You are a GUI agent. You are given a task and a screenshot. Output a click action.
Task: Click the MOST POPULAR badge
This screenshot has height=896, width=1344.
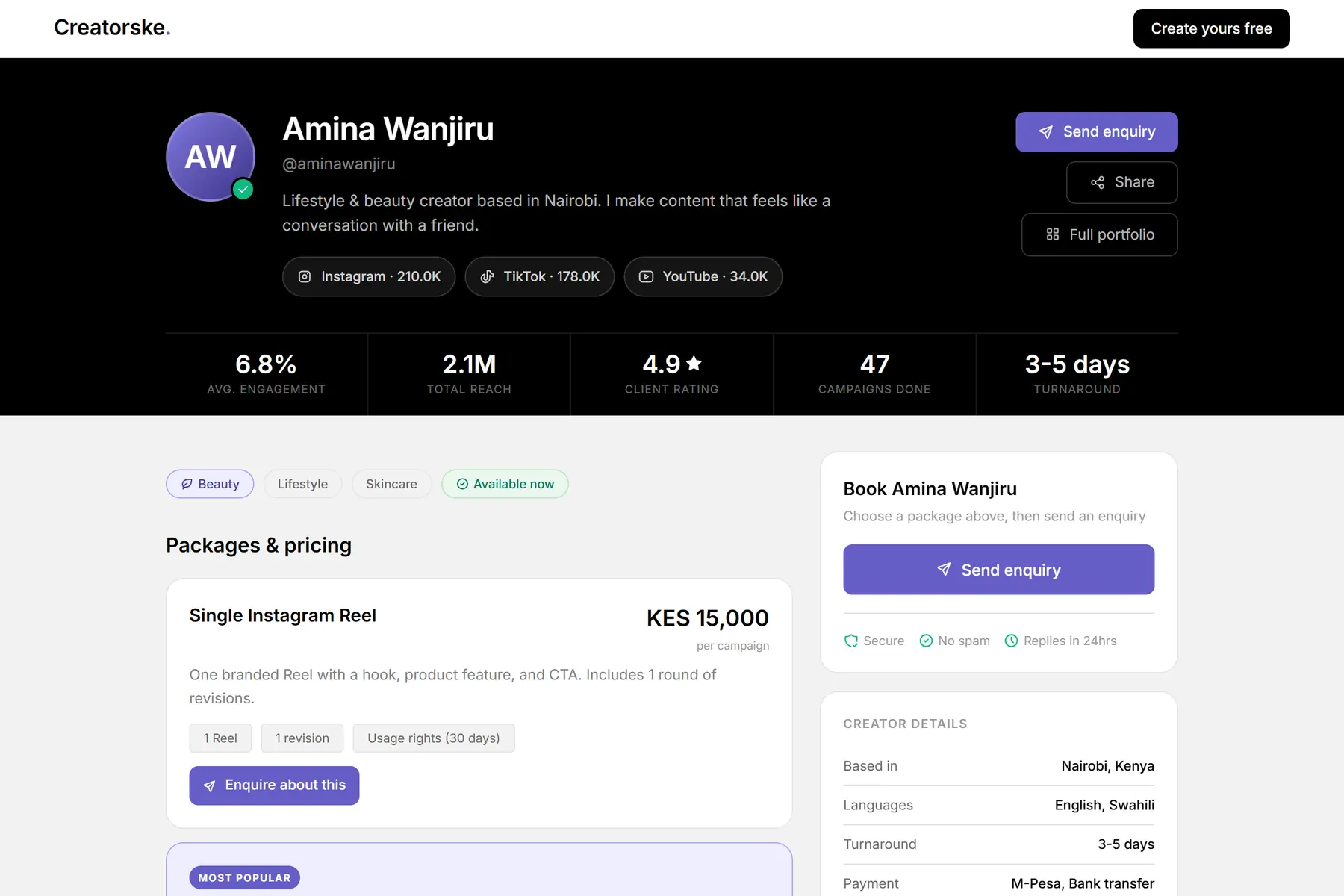pos(244,877)
